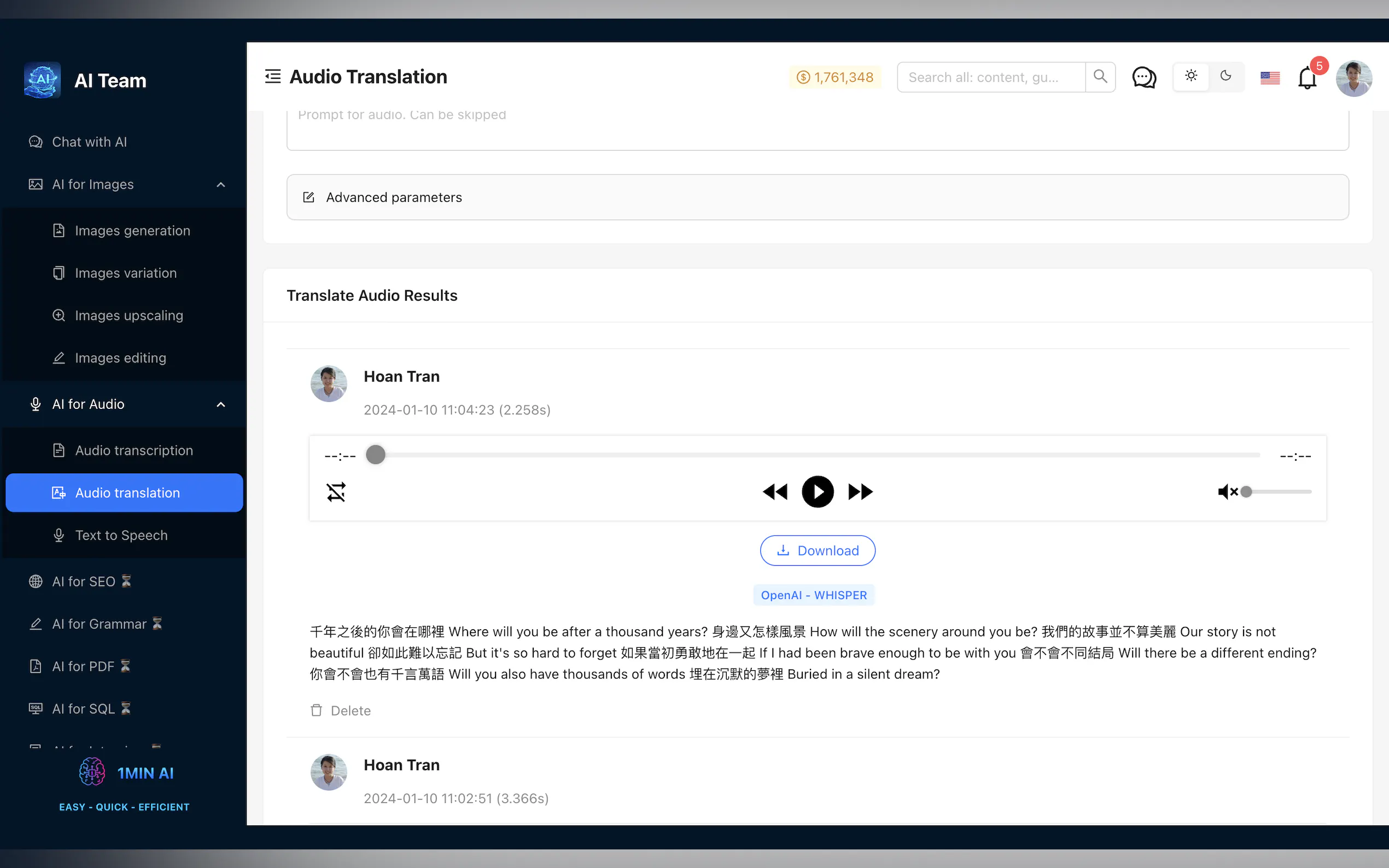Switch to light mode sun toggle
The width and height of the screenshot is (1389, 868).
pos(1191,77)
